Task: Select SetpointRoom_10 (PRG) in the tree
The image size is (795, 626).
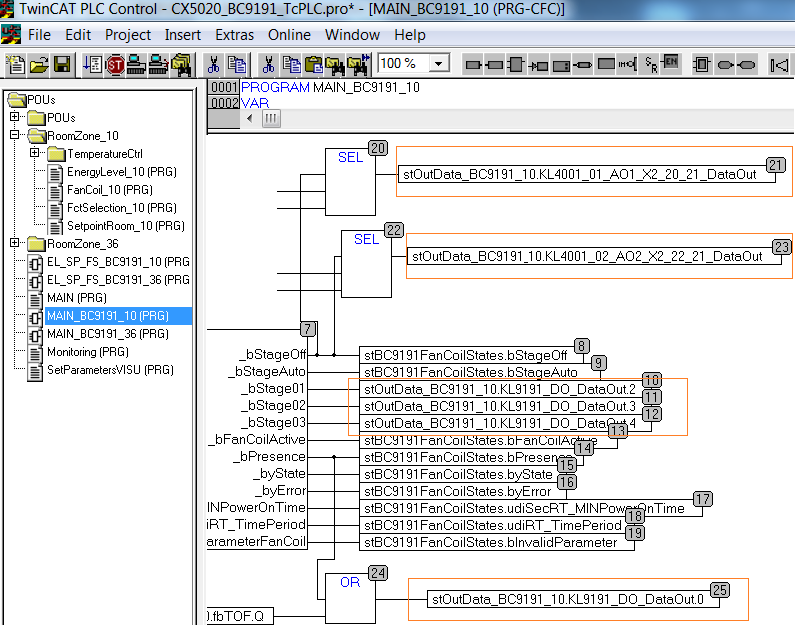Action: point(126,226)
